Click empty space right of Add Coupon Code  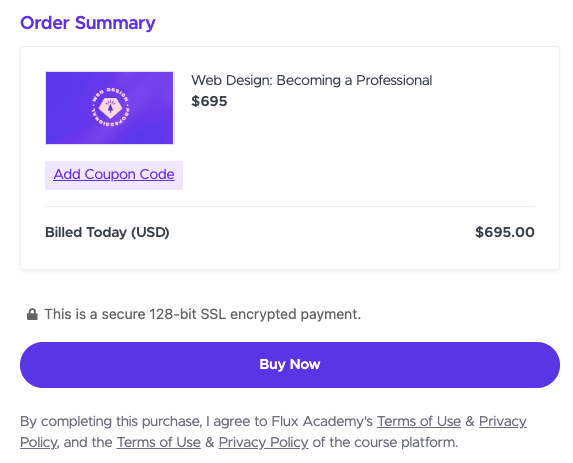pyautogui.click(x=358, y=175)
